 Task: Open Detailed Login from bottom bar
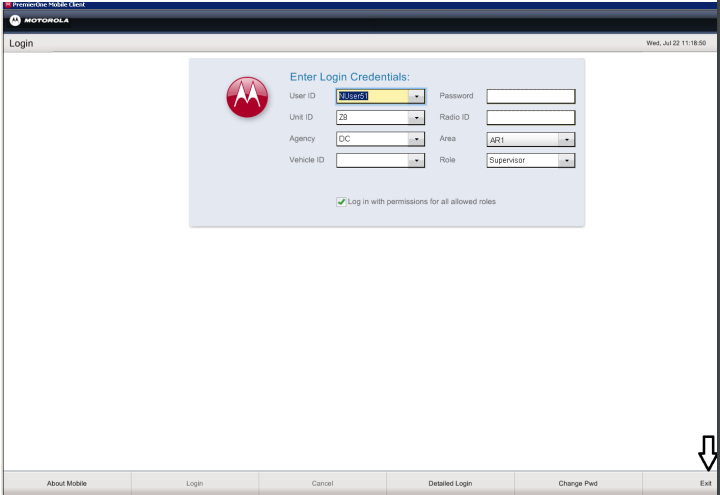coord(450,483)
